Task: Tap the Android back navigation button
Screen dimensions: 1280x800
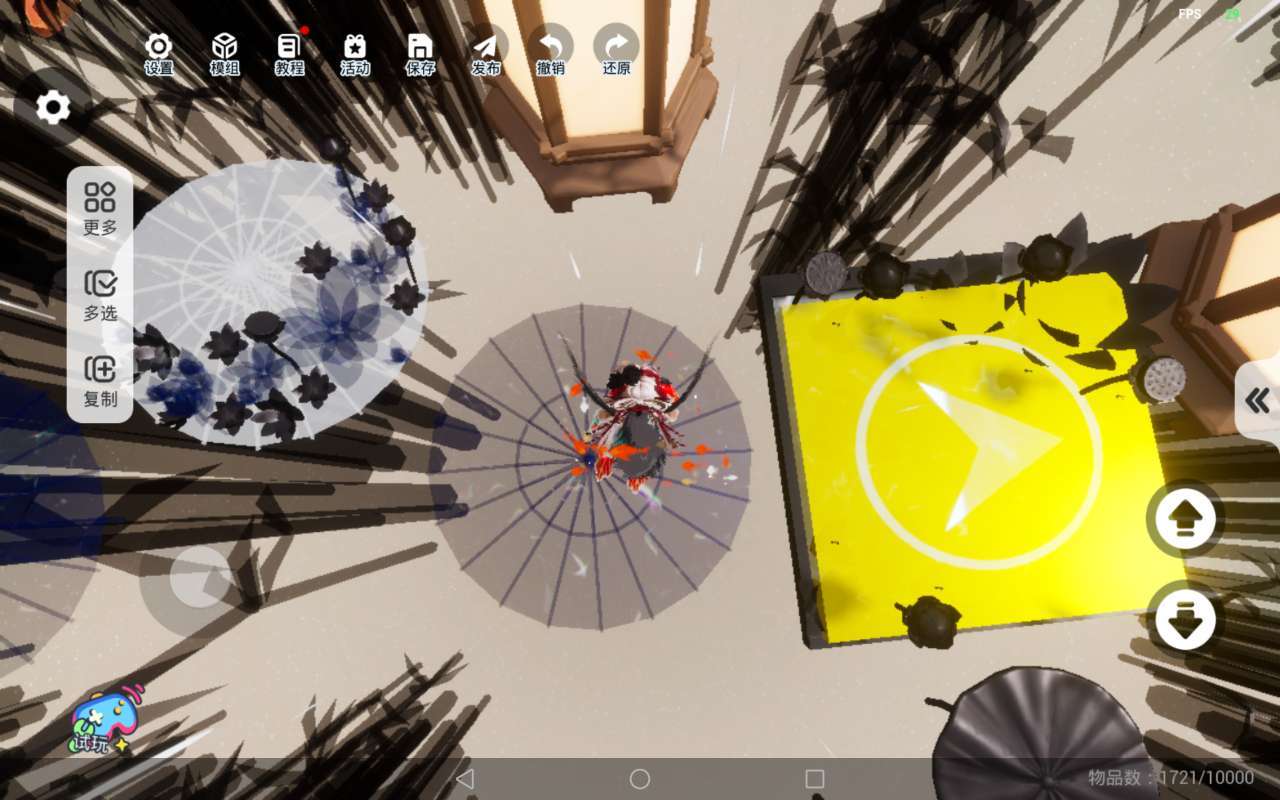Action: (x=464, y=778)
